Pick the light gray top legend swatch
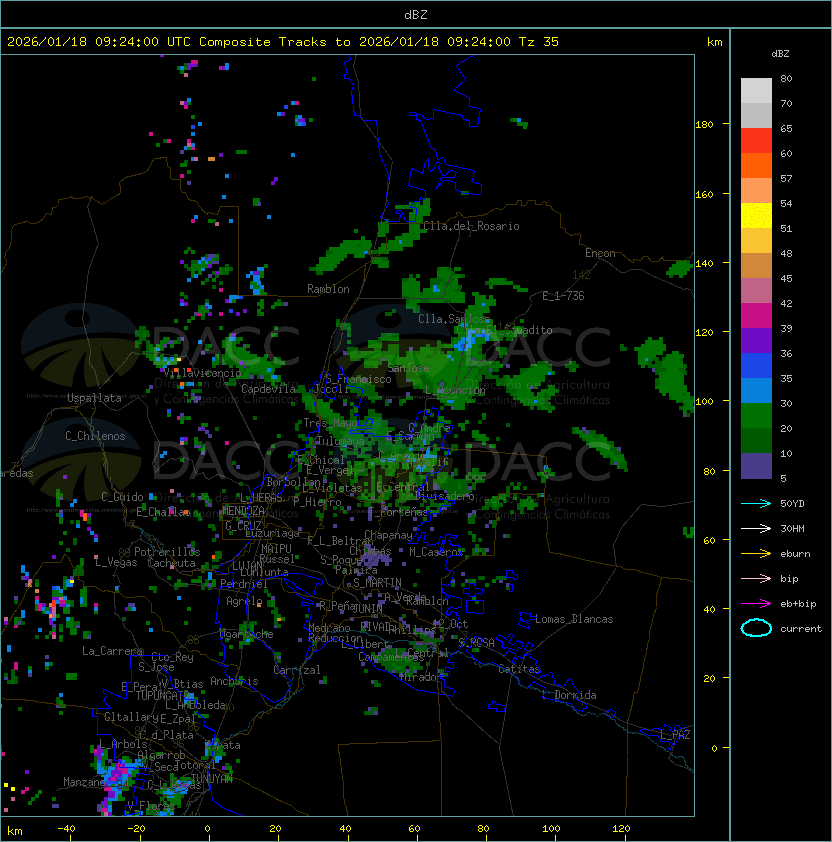Screen dimensions: 832x842 pyautogui.click(x=756, y=91)
